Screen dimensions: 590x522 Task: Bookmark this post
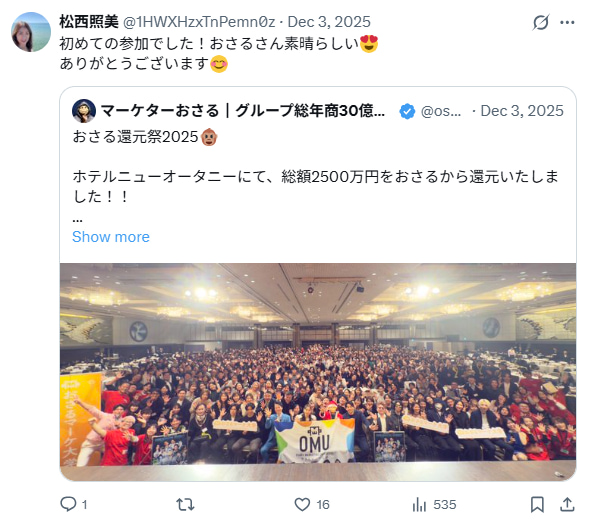[537, 504]
